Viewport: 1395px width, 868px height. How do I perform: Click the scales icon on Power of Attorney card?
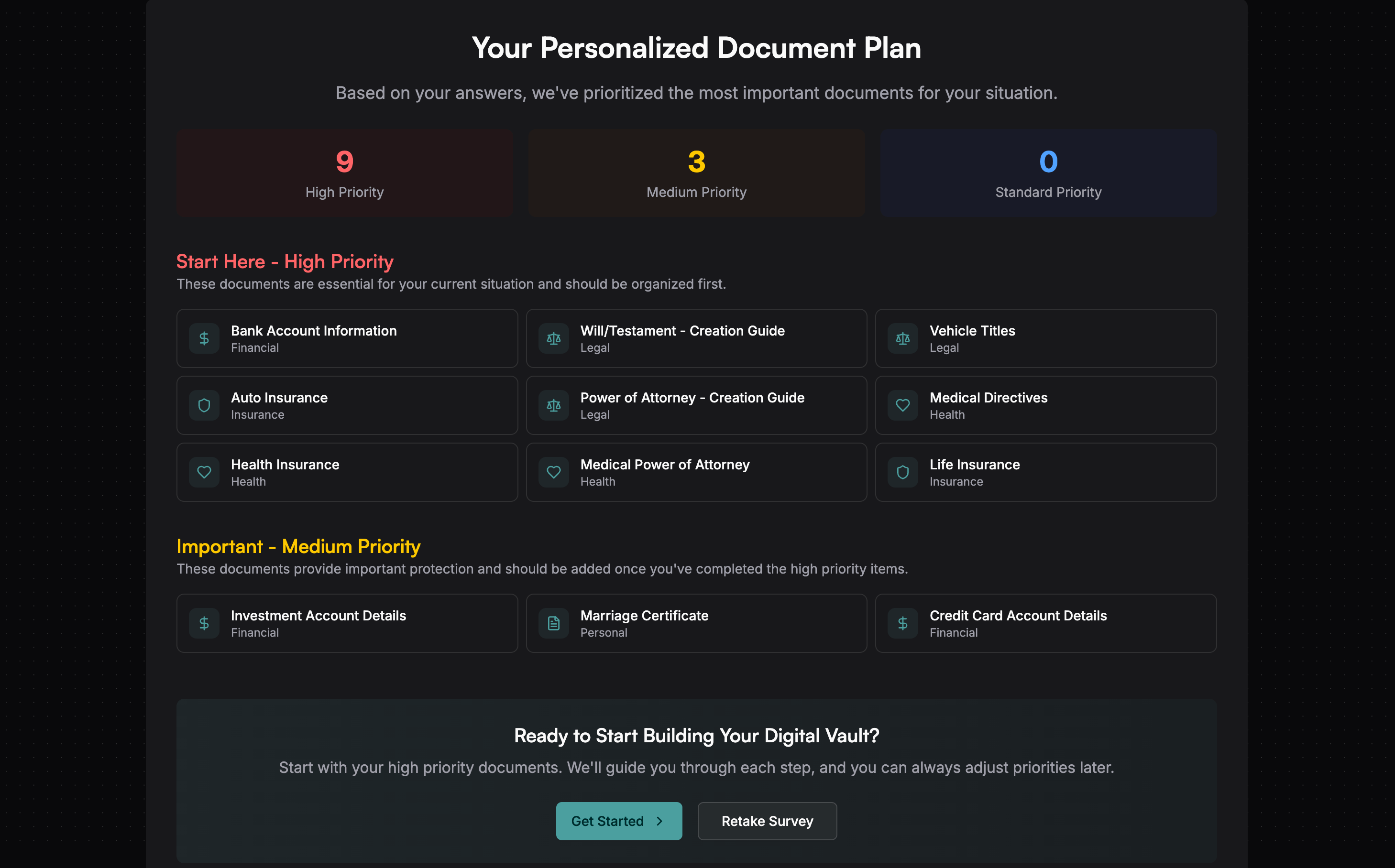coord(554,405)
